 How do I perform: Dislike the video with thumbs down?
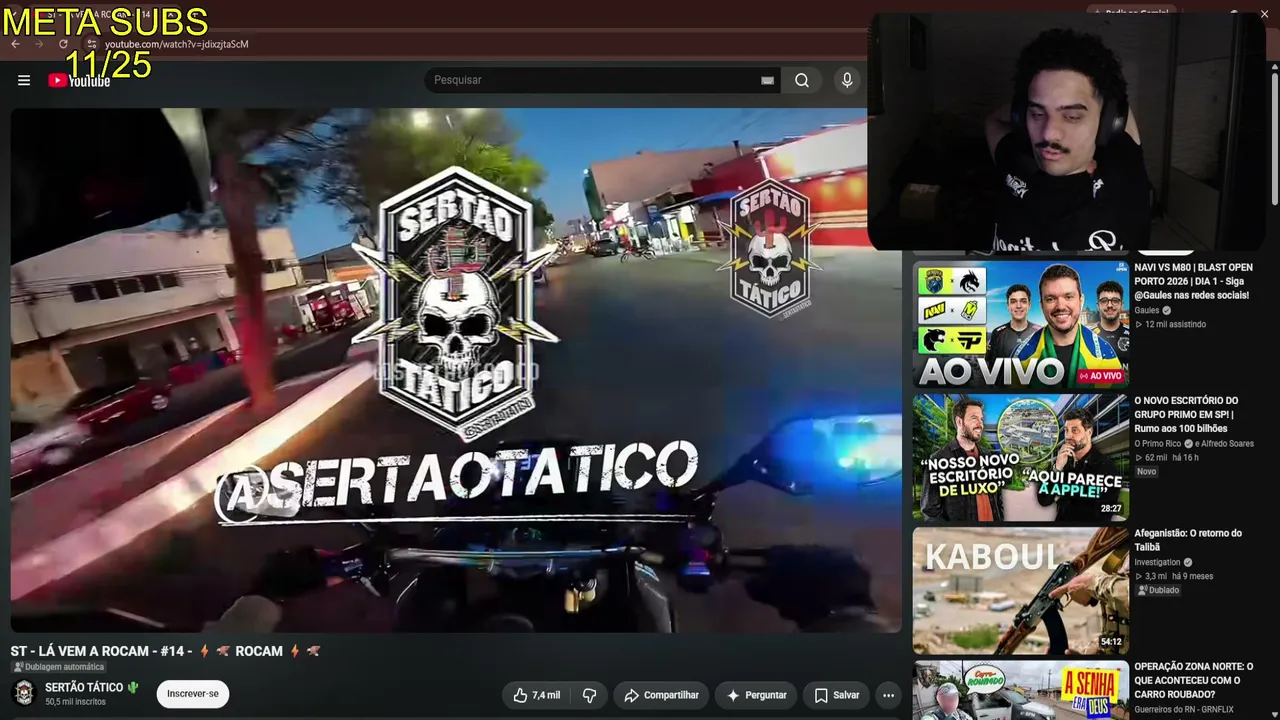pos(589,695)
